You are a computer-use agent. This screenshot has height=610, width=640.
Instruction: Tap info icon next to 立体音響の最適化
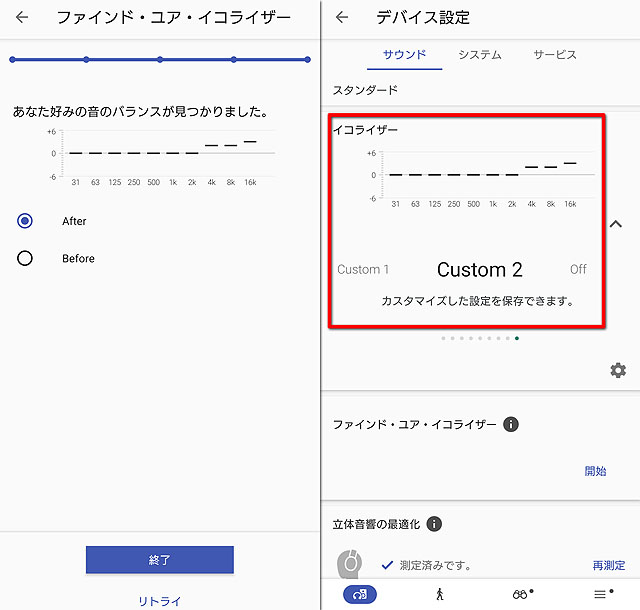[435, 524]
